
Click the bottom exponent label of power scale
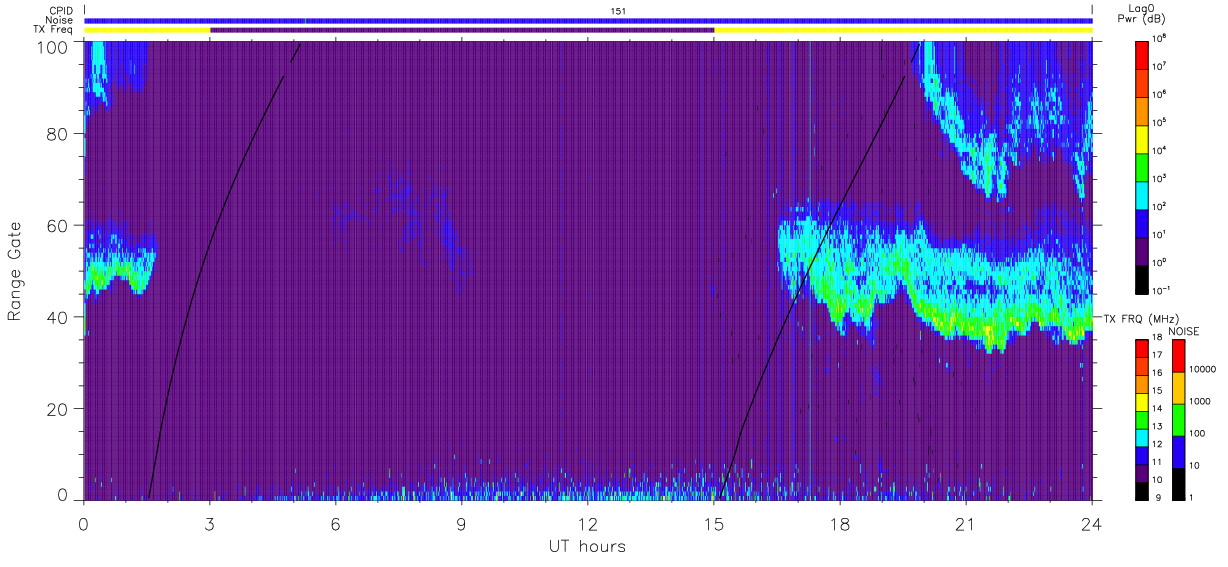(1162, 290)
